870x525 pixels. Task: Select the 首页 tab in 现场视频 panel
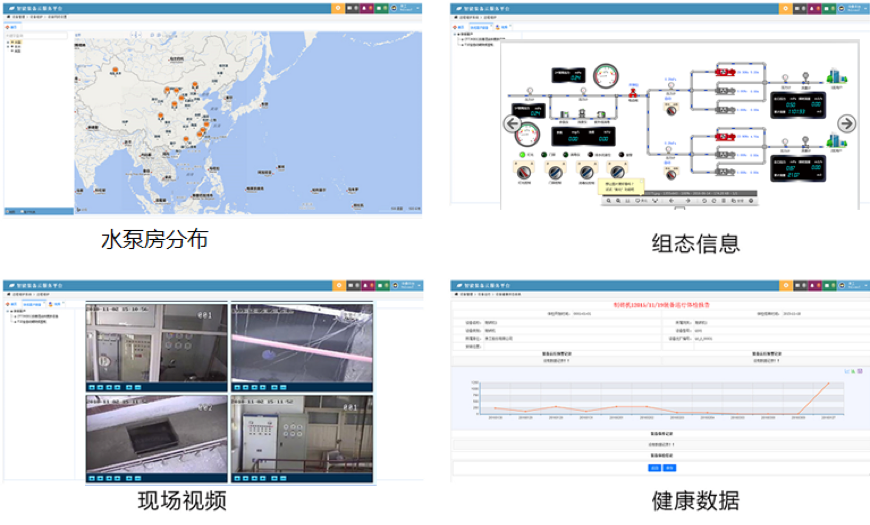pyautogui.click(x=12, y=304)
